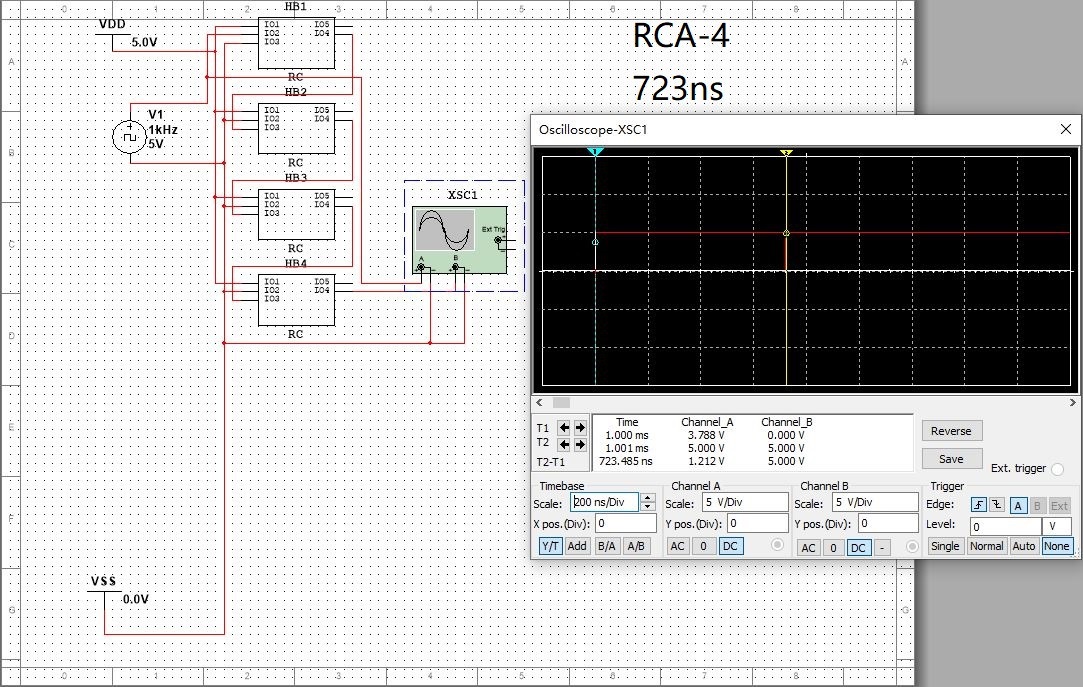Set trigger mode to Single
This screenshot has width=1083, height=687.
pos(944,546)
